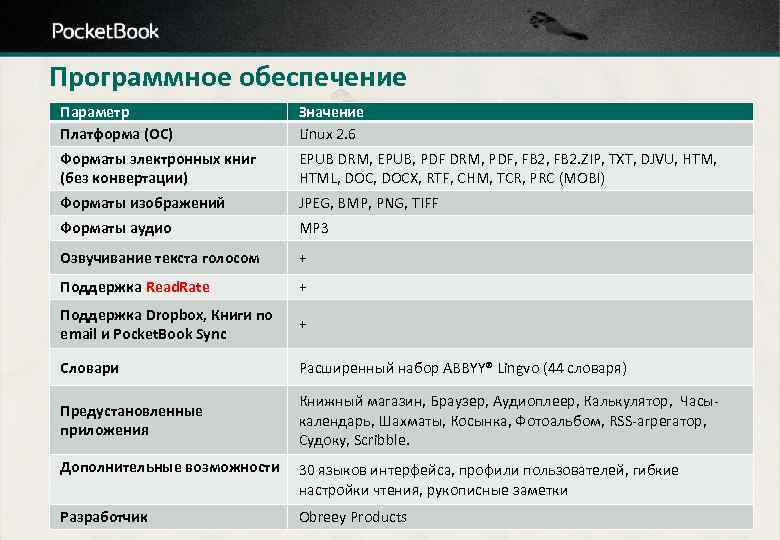Image resolution: width=780 pixels, height=540 pixels.
Task: Select the 'MP3' value
Action: click(x=314, y=228)
